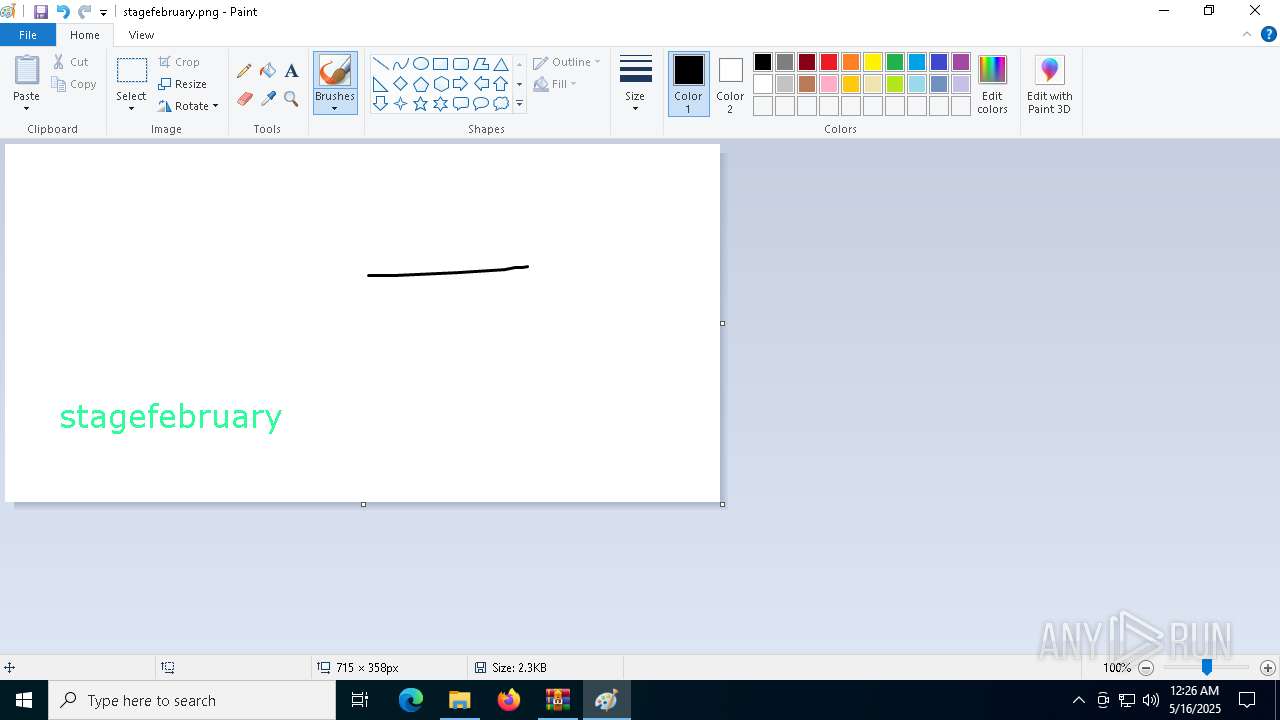Viewport: 1280px width, 720px height.
Task: Click the Save icon in quick access toolbar
Action: click(41, 12)
